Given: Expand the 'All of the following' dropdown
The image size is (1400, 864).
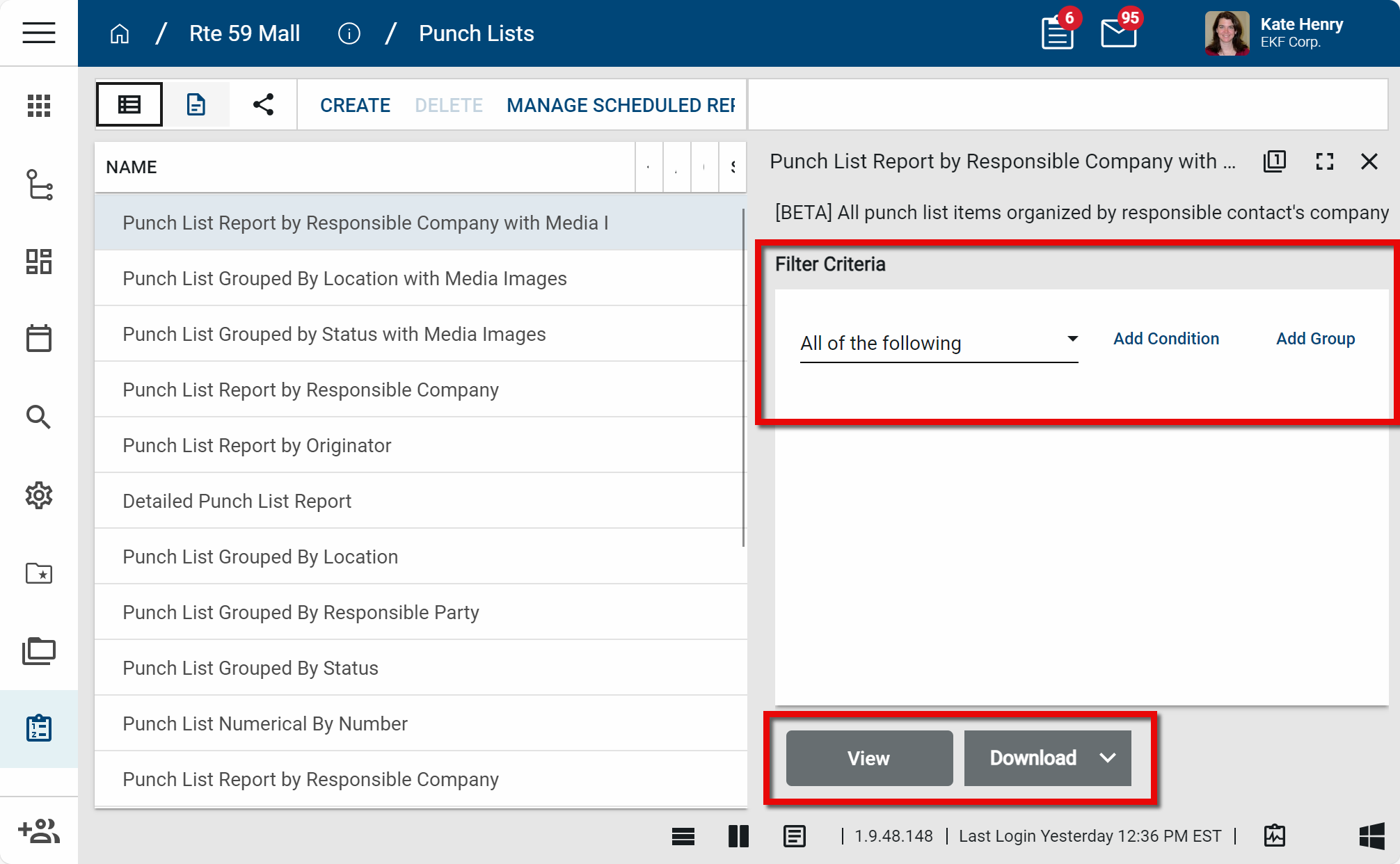Looking at the screenshot, I should (938, 343).
